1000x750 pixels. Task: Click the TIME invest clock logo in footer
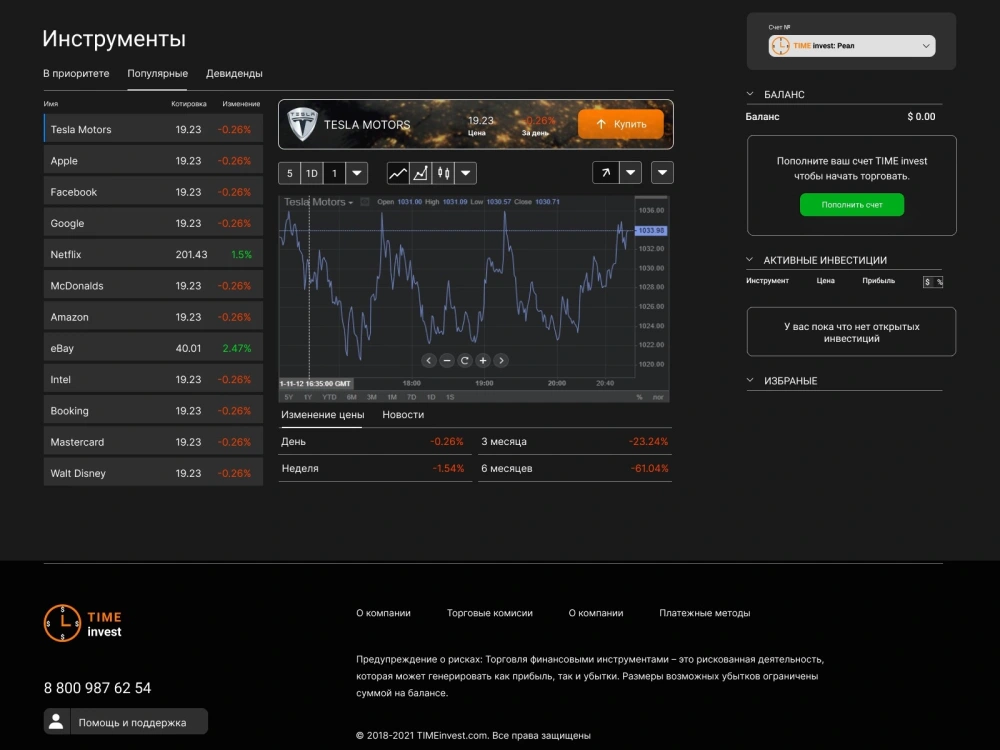click(62, 623)
